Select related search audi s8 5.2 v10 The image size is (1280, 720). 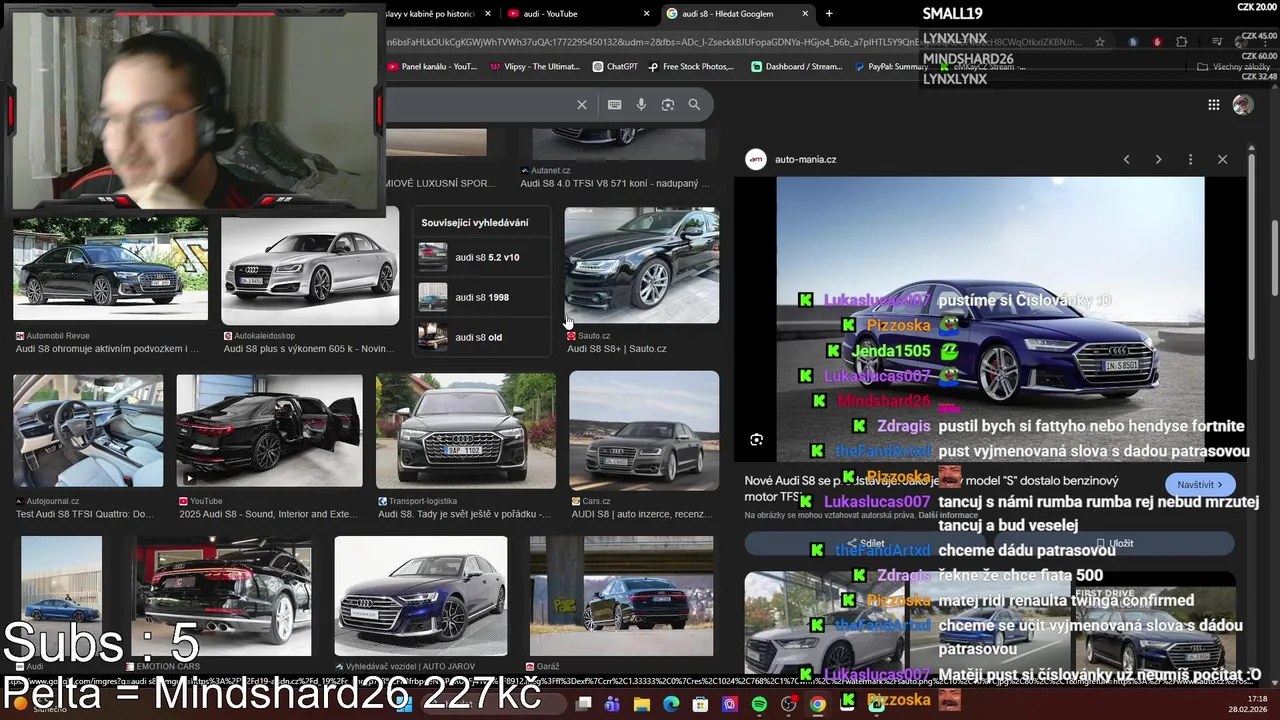click(482, 257)
